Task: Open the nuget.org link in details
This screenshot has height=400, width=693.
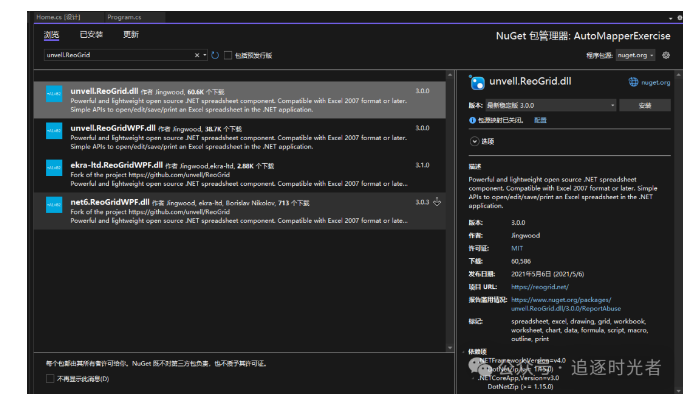Action: pos(655,82)
